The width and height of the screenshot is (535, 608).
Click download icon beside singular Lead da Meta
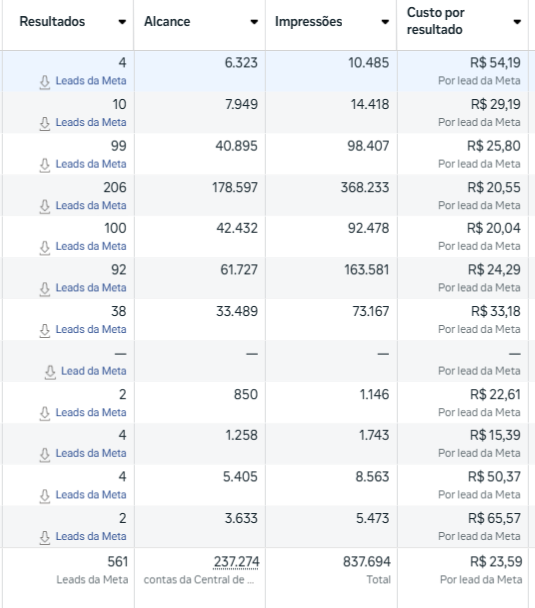point(50,372)
